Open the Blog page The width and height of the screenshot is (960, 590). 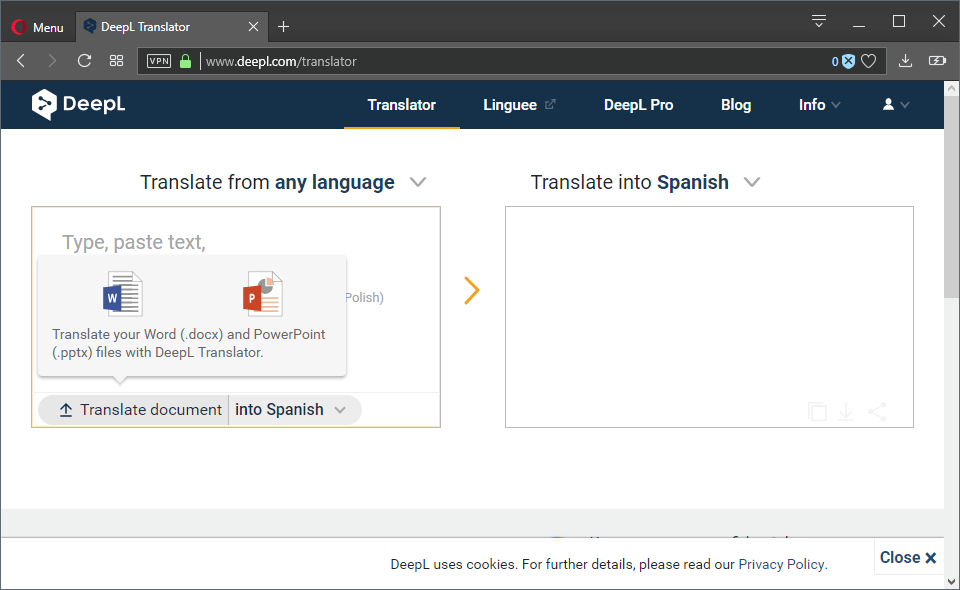pos(736,105)
